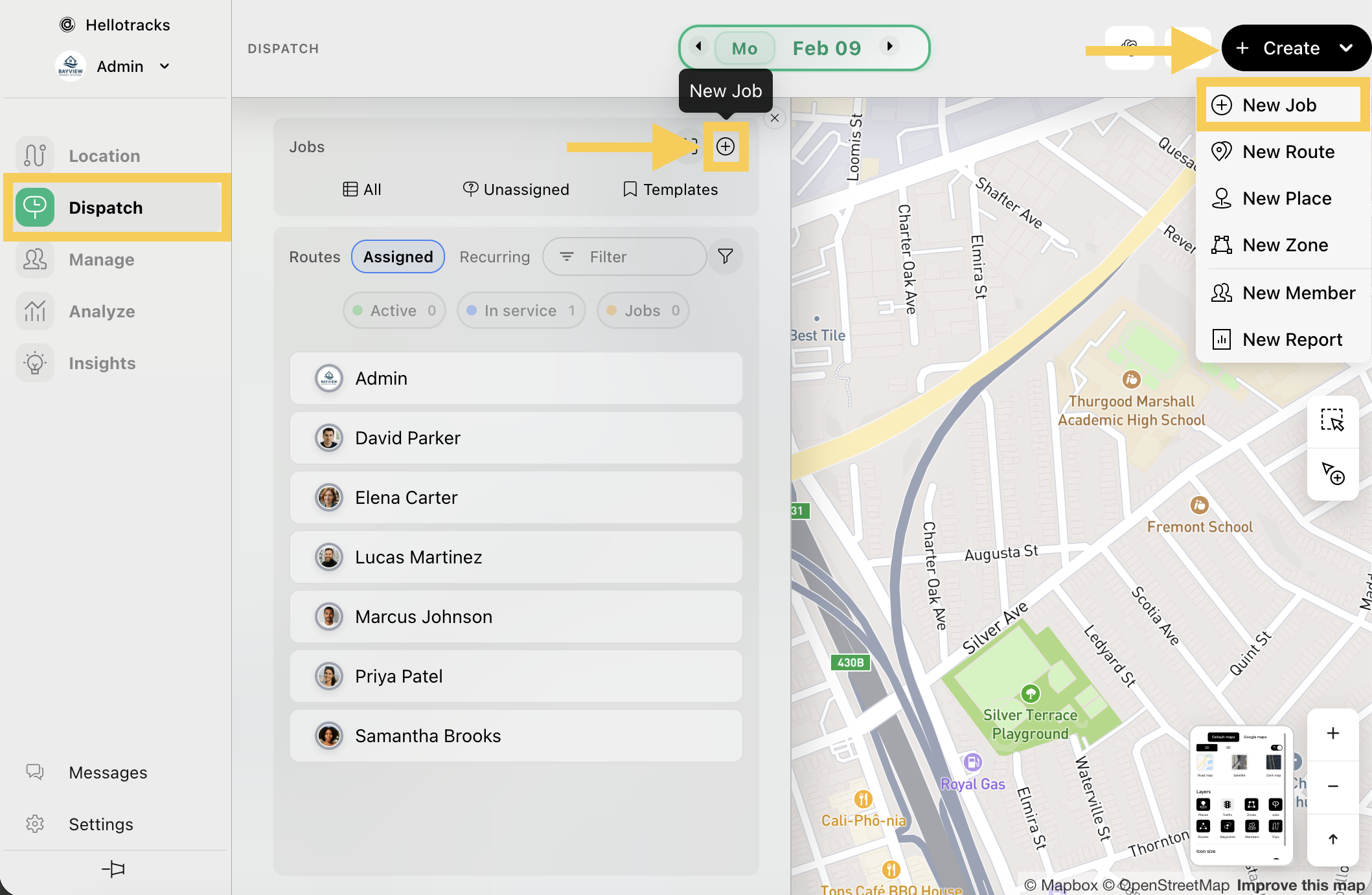Click the plus icon in Jobs panel
Viewport: 1372px width, 895px height.
click(x=725, y=146)
